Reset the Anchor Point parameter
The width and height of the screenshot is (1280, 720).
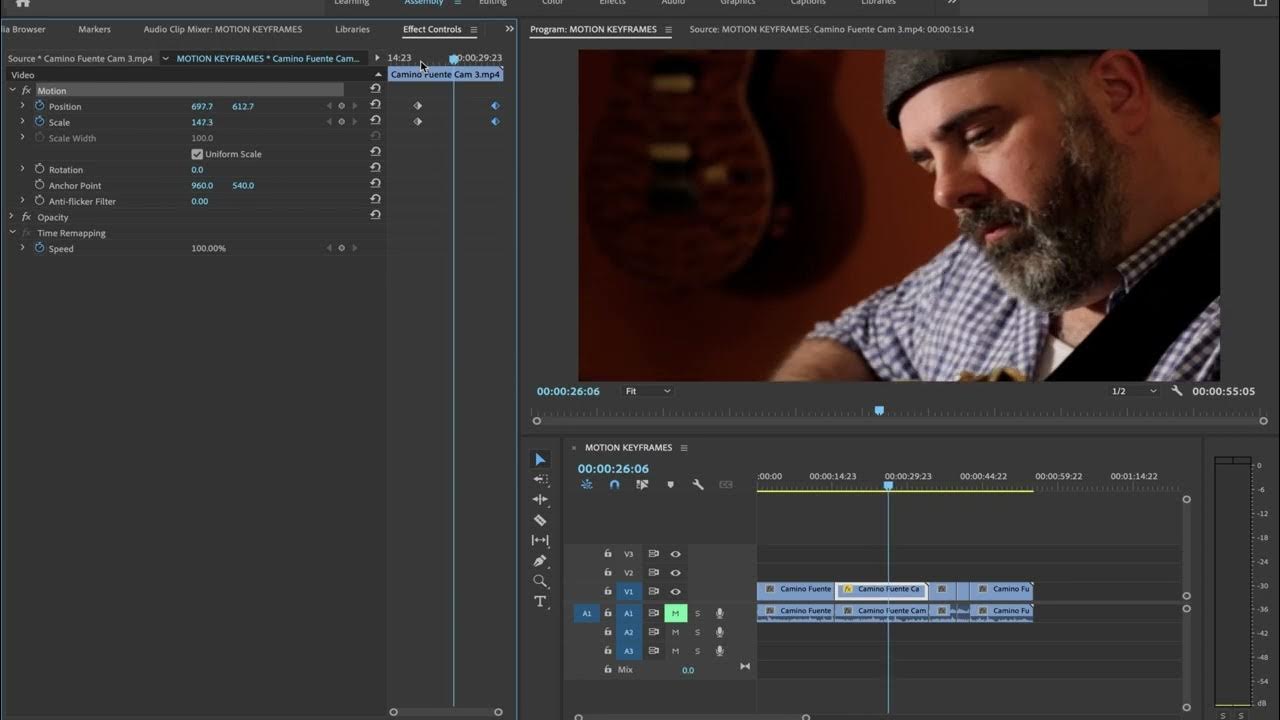(x=375, y=185)
